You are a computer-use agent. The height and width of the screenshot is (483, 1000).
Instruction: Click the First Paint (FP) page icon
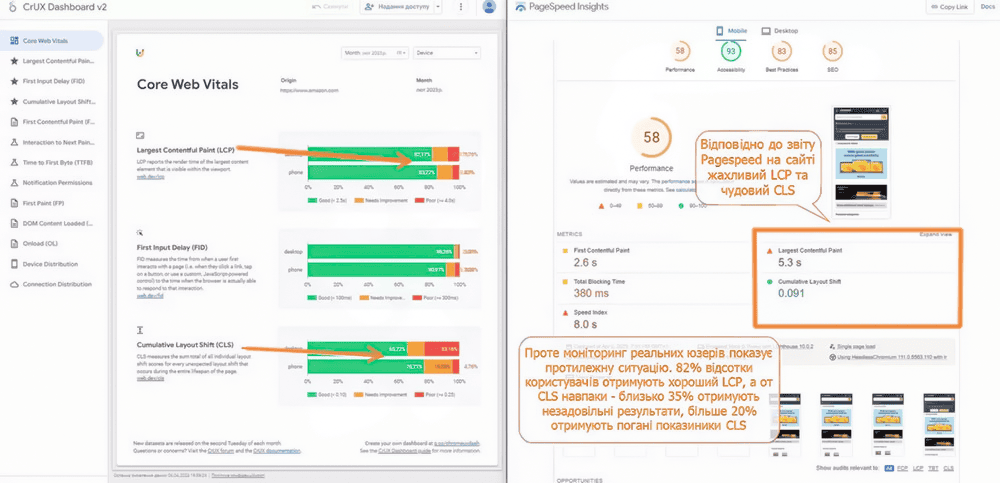coord(14,203)
